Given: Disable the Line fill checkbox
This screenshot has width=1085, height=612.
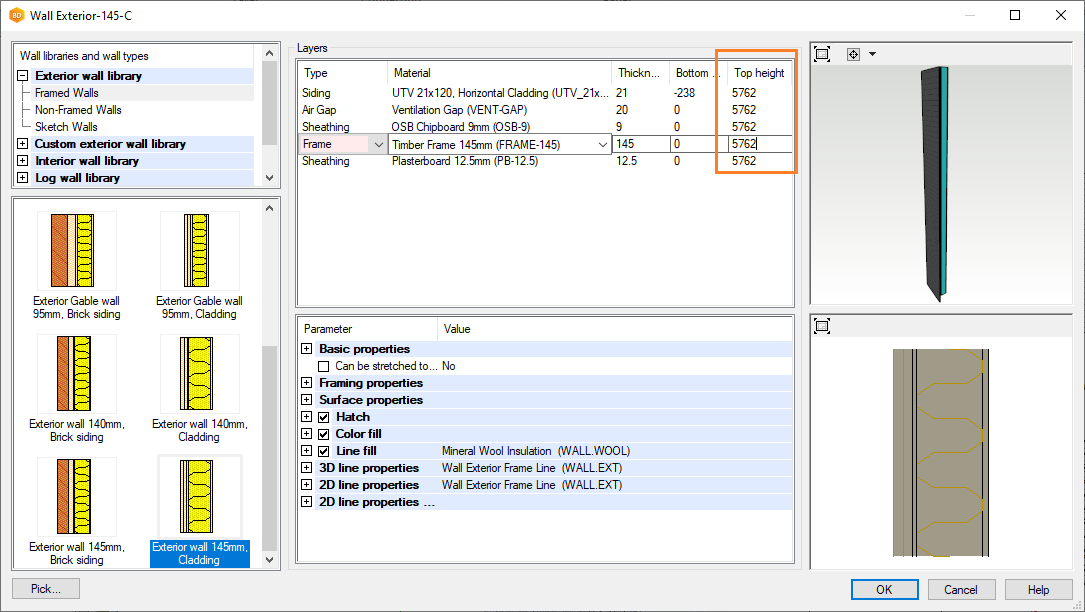Looking at the screenshot, I should pyautogui.click(x=324, y=451).
